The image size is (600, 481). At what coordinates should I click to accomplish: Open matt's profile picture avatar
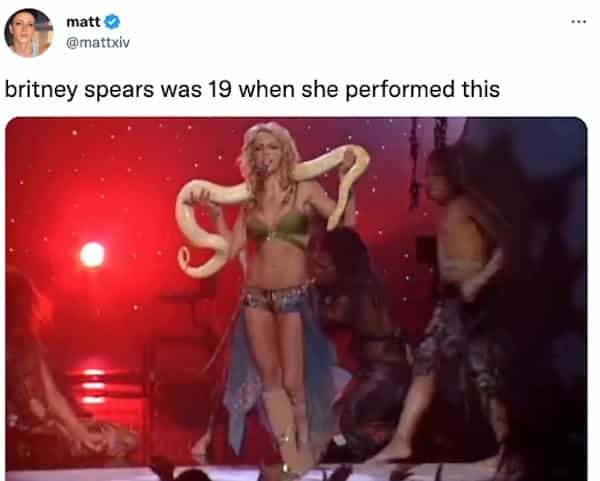point(29,33)
